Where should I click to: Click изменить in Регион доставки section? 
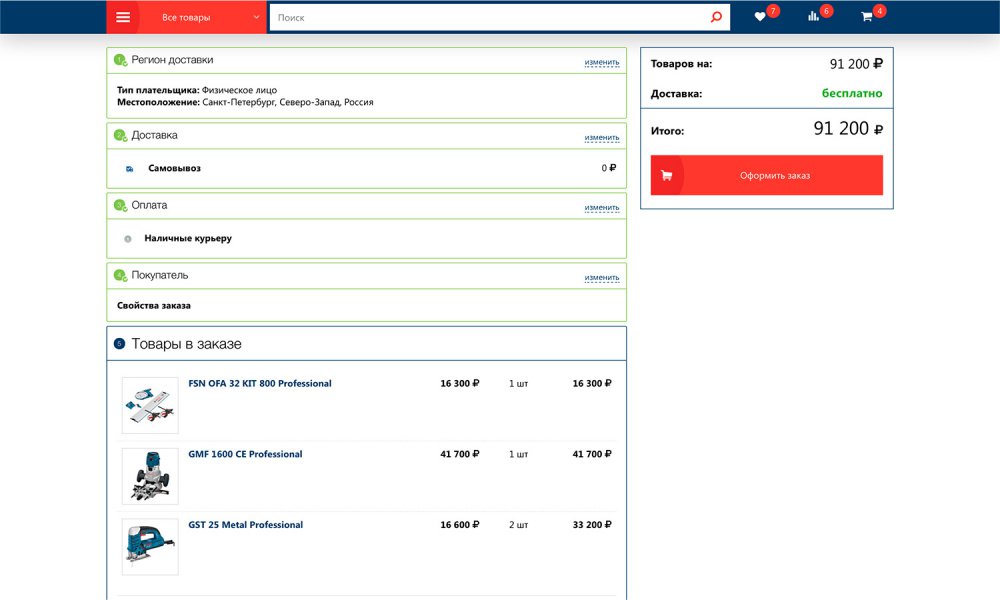(602, 62)
